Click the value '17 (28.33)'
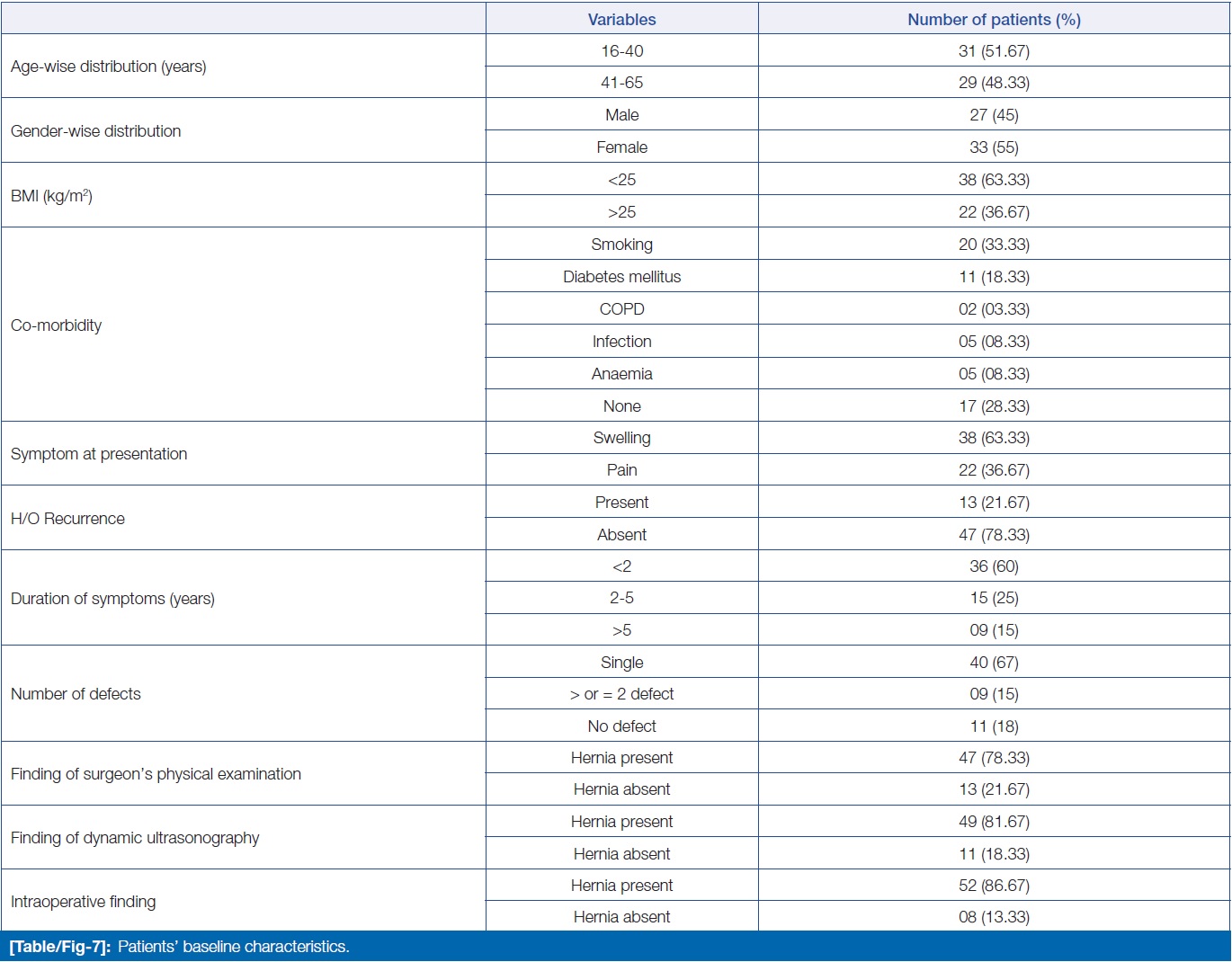1232x962 pixels. pos(994,406)
